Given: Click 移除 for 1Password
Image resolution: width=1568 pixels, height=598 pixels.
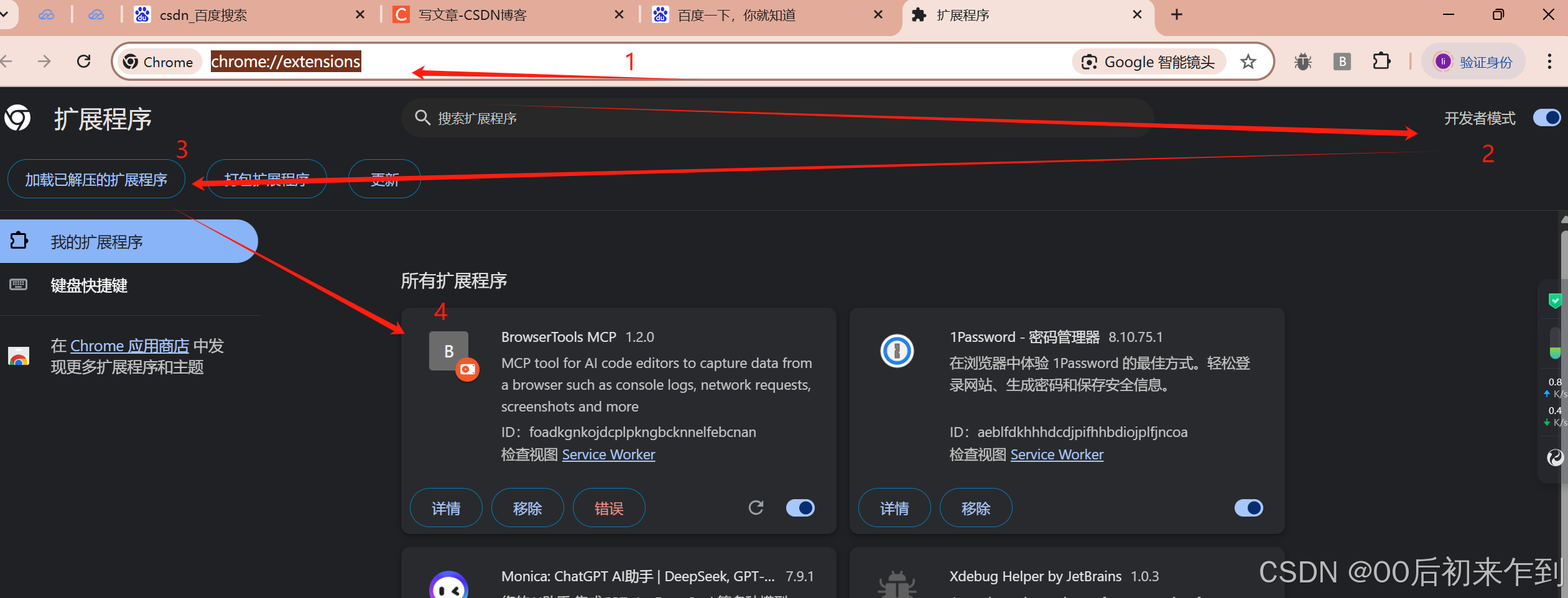Looking at the screenshot, I should (976, 508).
